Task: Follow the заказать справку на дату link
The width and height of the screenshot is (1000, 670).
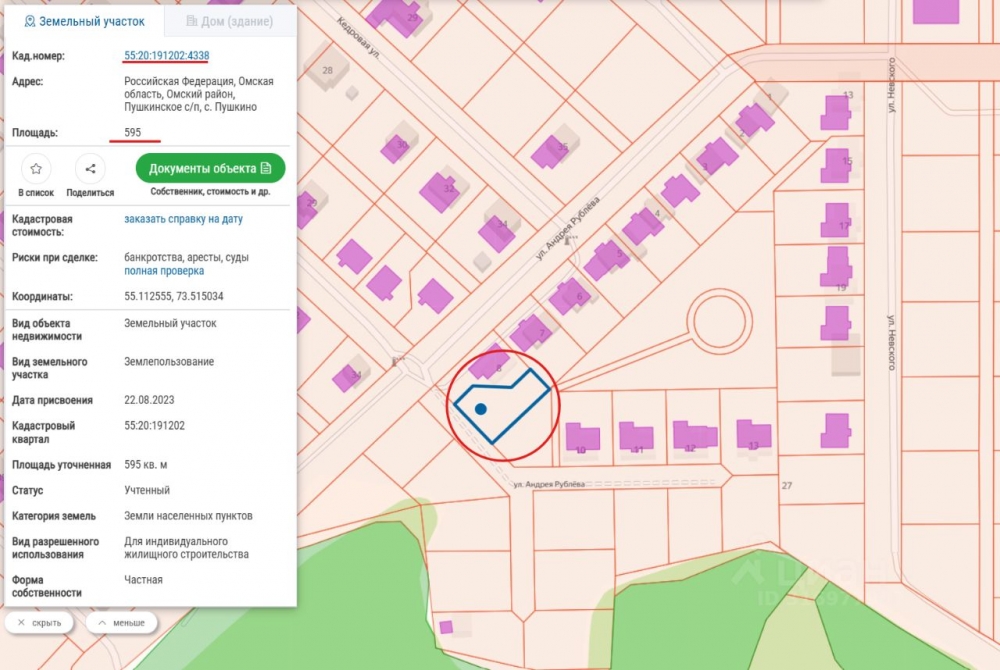Action: (x=184, y=219)
